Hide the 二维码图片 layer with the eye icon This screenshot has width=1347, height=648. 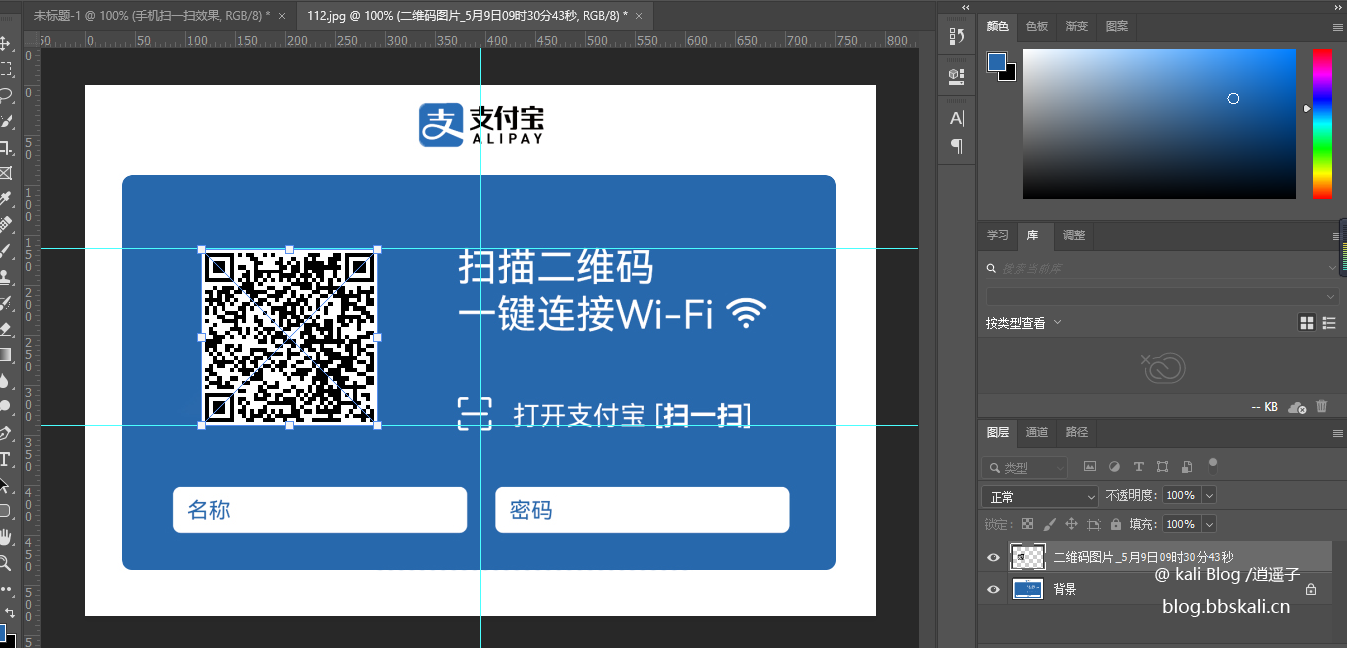click(993, 558)
